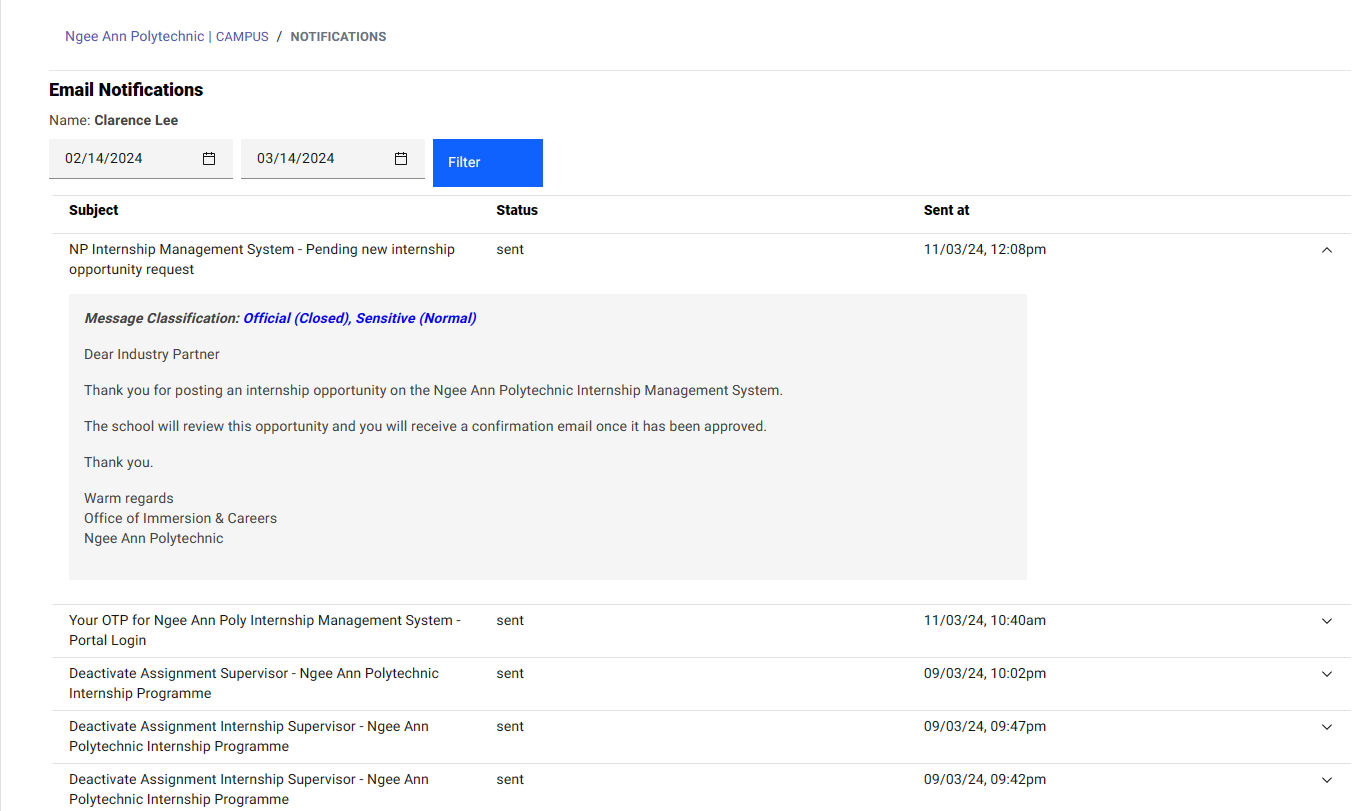Open the calendar picker for the 03/14/2024 date
The image size is (1371, 811).
[401, 159]
